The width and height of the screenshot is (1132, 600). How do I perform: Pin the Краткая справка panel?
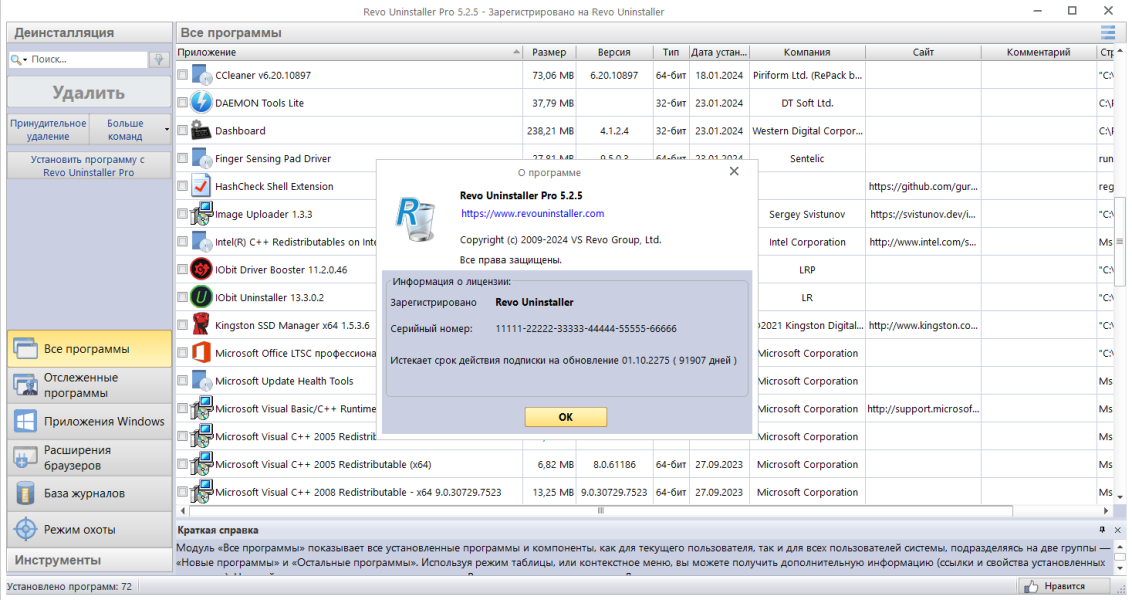click(1102, 530)
